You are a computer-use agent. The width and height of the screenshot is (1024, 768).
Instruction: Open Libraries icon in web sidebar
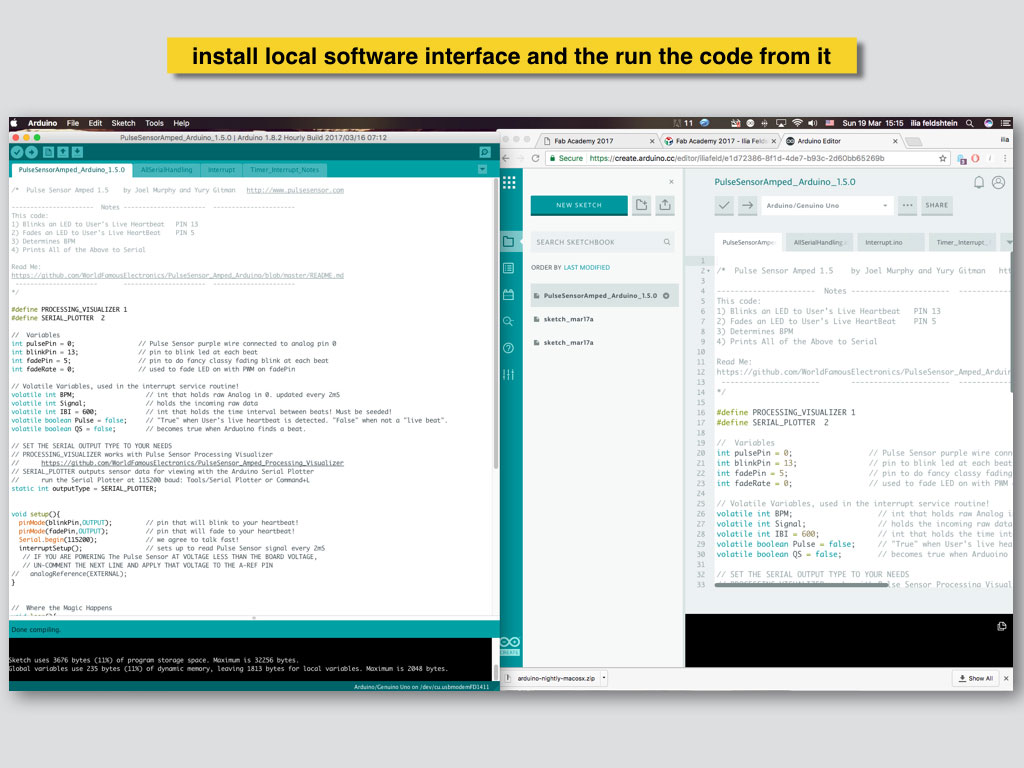[509, 295]
